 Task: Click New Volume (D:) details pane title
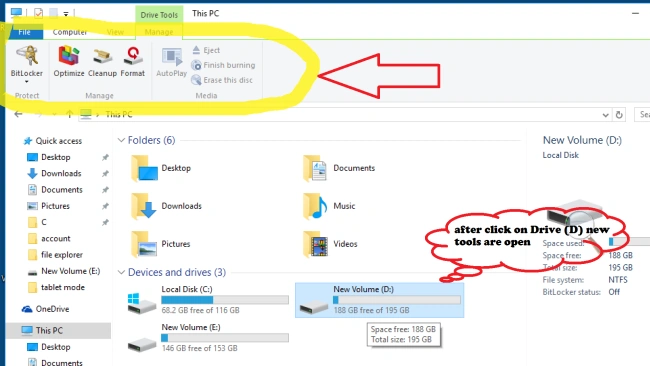pos(582,141)
